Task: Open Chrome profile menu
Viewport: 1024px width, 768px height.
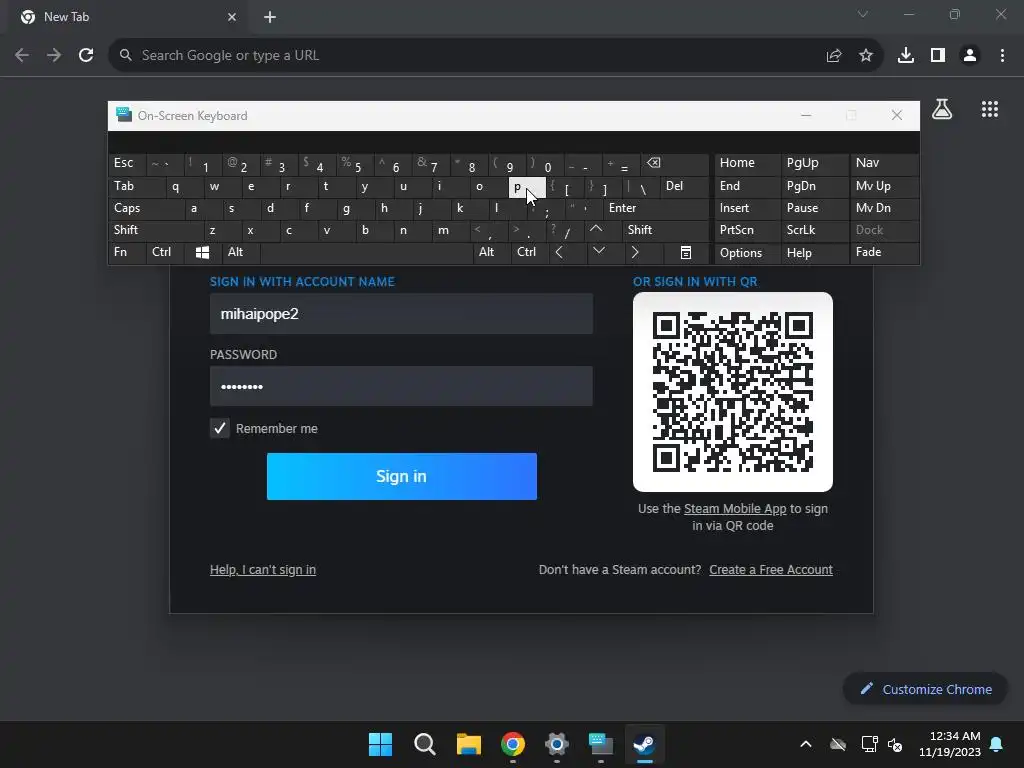Action: click(x=970, y=56)
